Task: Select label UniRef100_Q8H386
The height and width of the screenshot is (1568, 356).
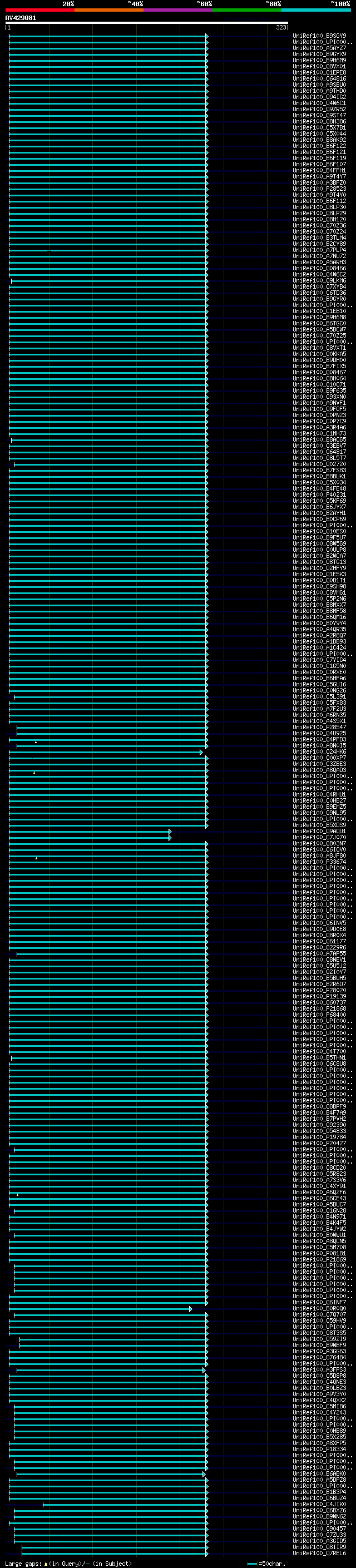Action: pos(319,121)
